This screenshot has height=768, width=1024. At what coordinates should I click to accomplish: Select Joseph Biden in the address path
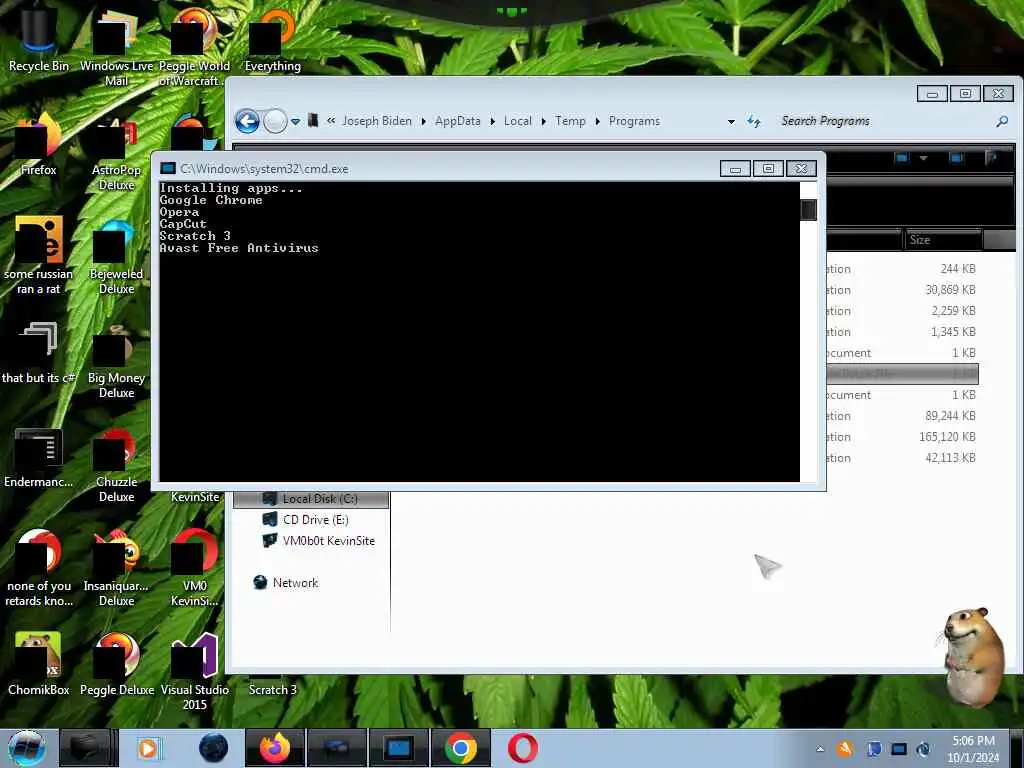pos(377,121)
